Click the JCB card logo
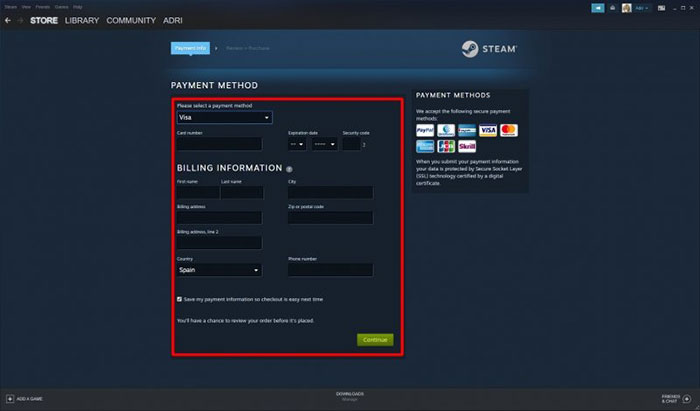This screenshot has height=411, width=700. [x=446, y=146]
